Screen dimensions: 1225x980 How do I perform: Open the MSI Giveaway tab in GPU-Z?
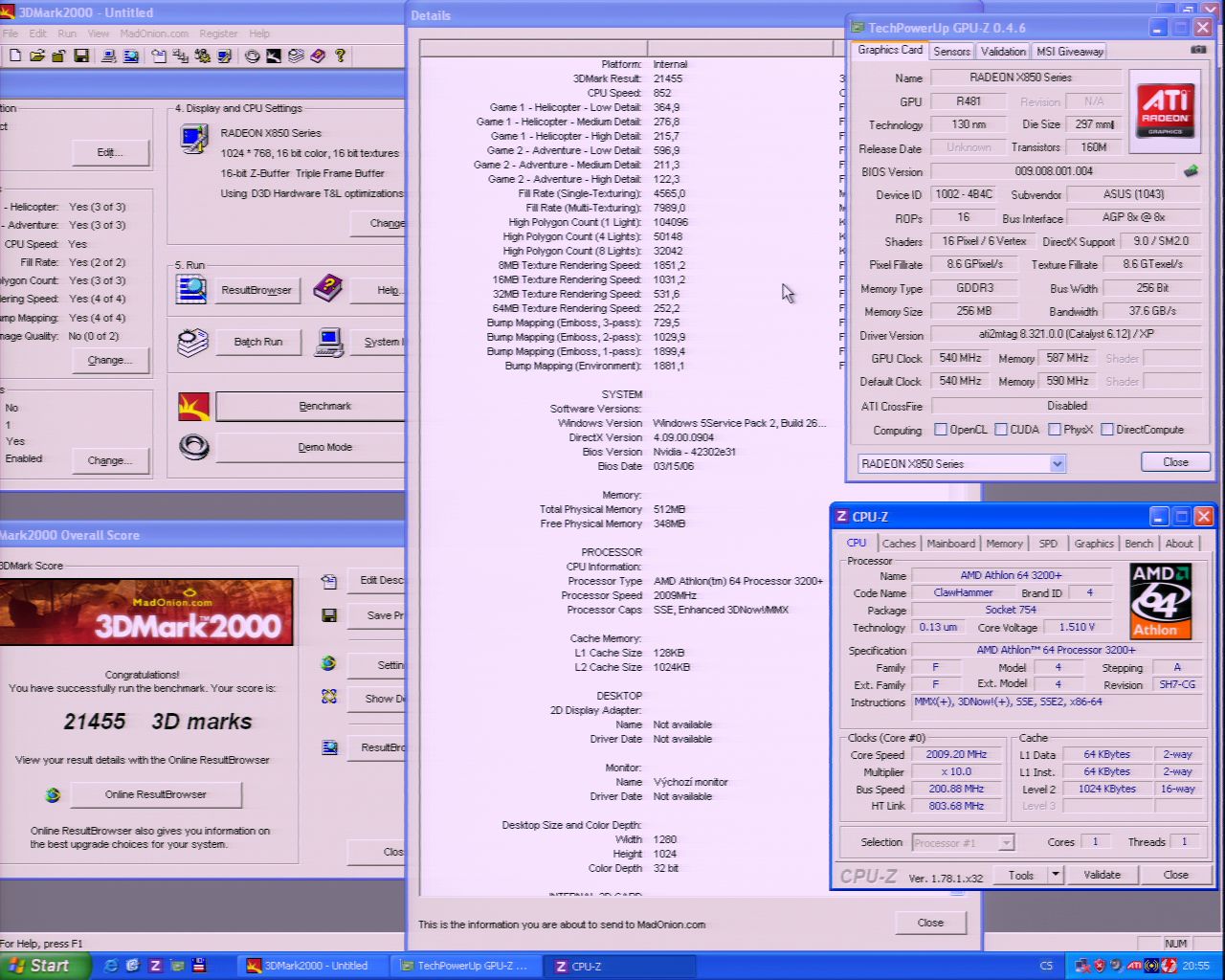[x=1070, y=52]
